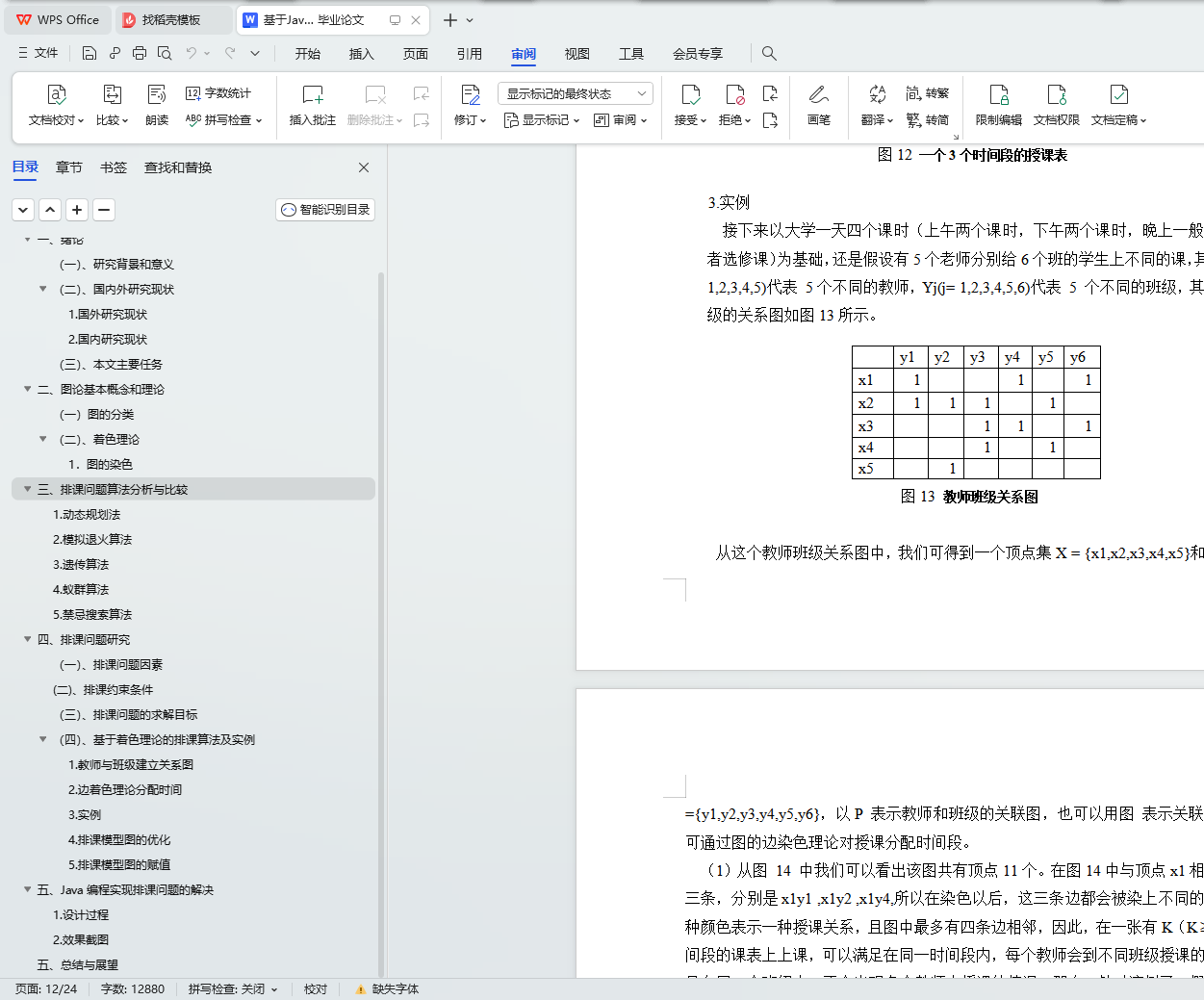The image size is (1204, 1000).
Task: Click the 限制编辑 restrict editing icon
Action: (999, 94)
